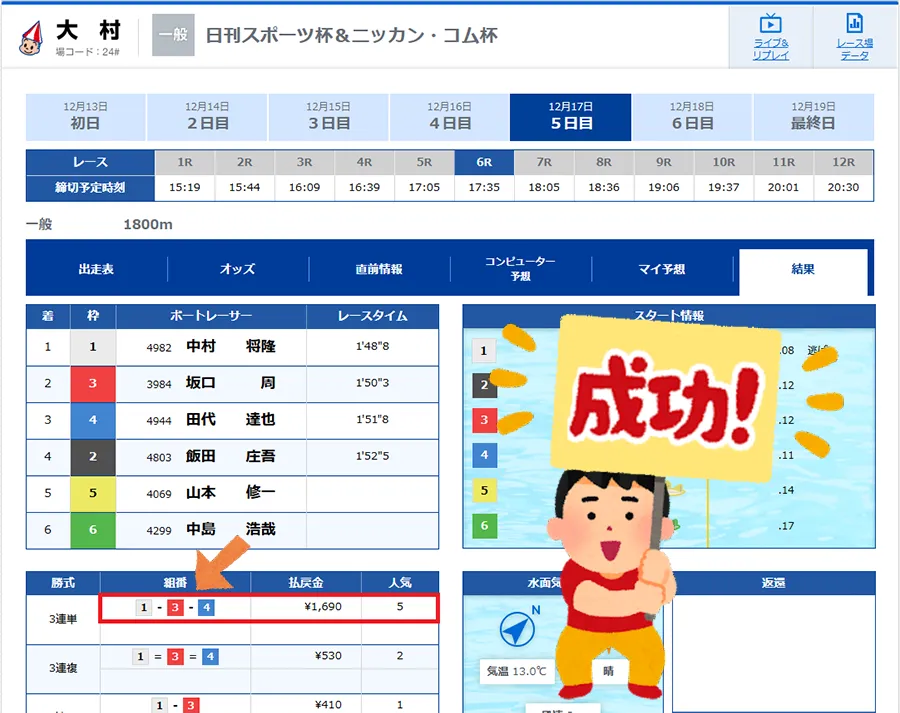Screen dimensions: 900x713
Task: Click racer name 中村 将隆
Action: coord(230,347)
